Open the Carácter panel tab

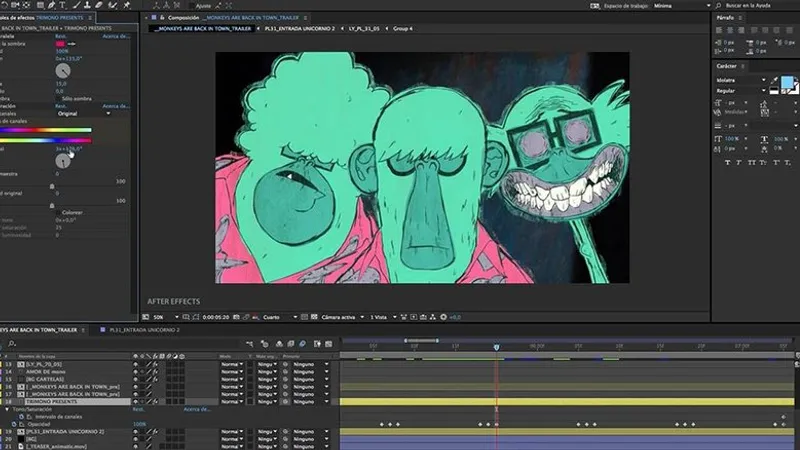[726, 66]
